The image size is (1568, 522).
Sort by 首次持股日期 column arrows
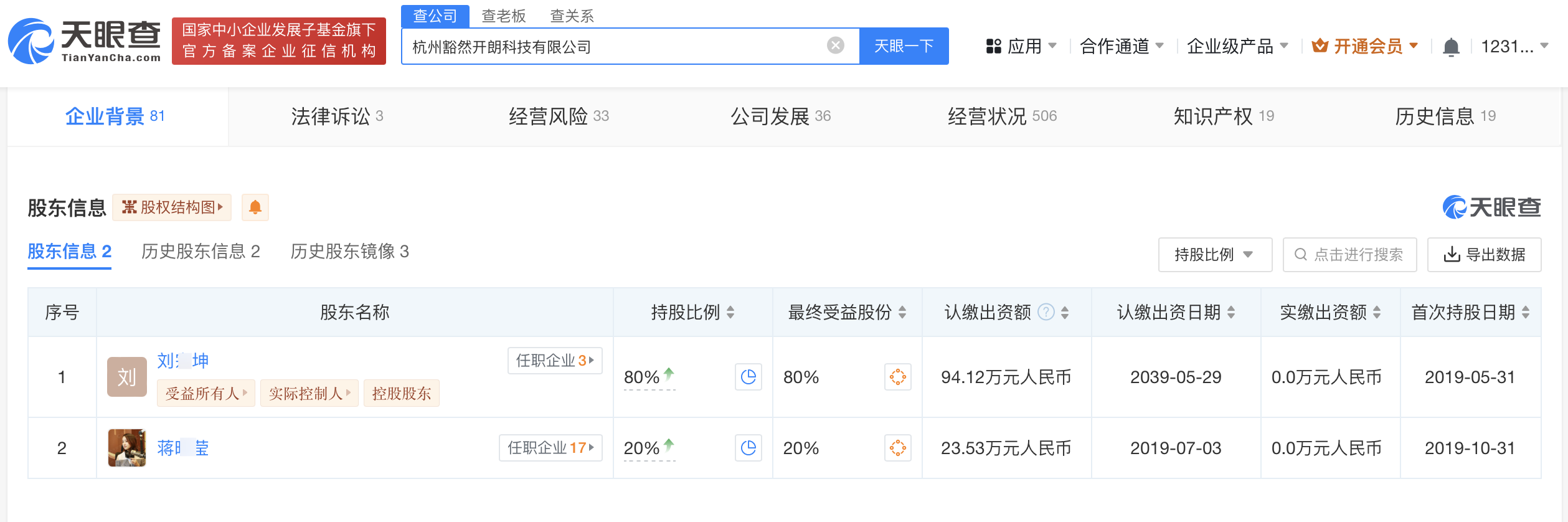pyautogui.click(x=1526, y=312)
